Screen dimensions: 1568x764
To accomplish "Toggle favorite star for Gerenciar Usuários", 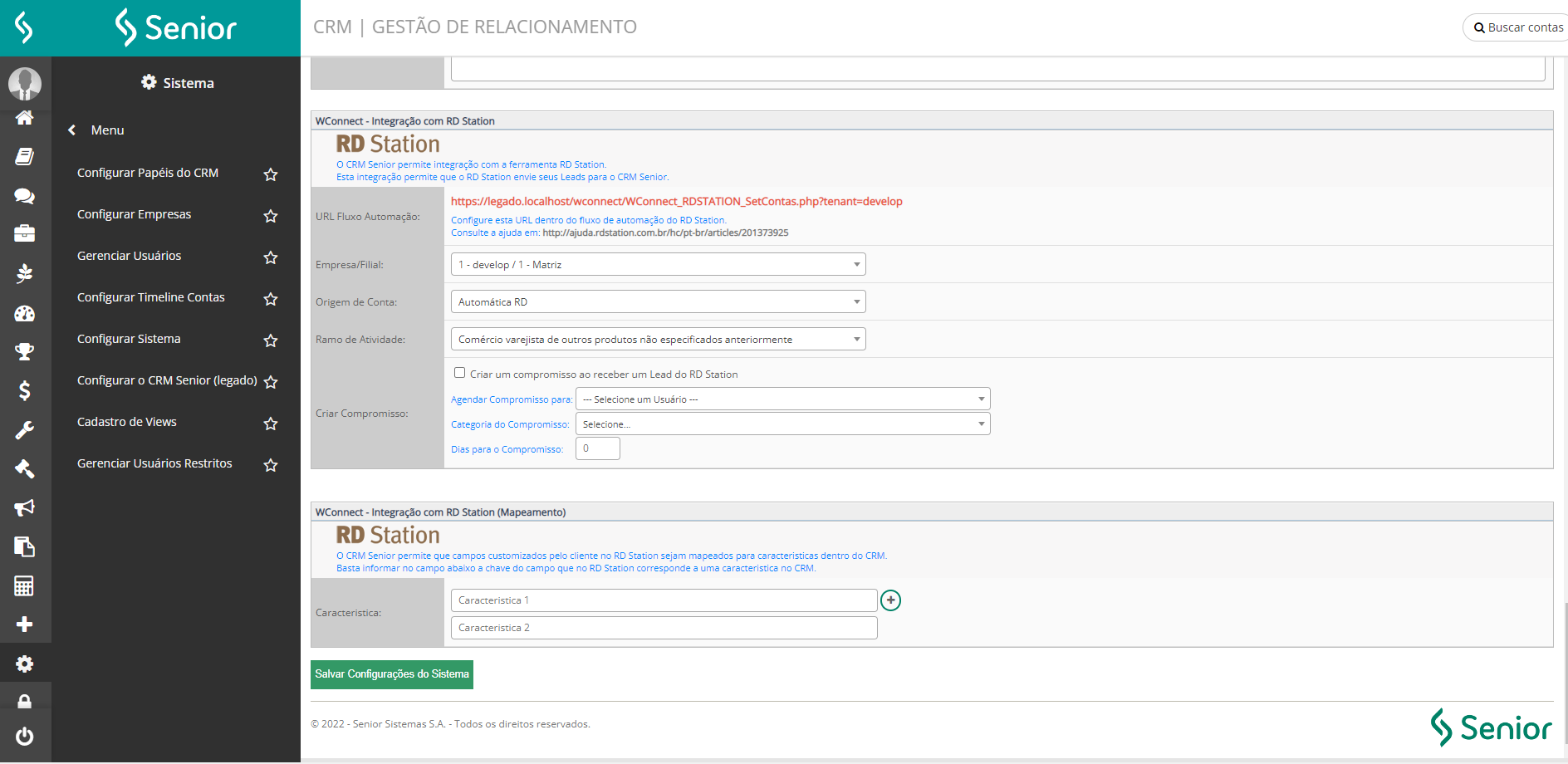I will (271, 257).
